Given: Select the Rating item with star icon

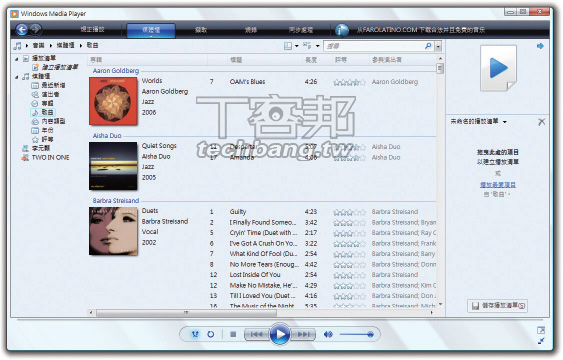Looking at the screenshot, I should (x=42, y=139).
